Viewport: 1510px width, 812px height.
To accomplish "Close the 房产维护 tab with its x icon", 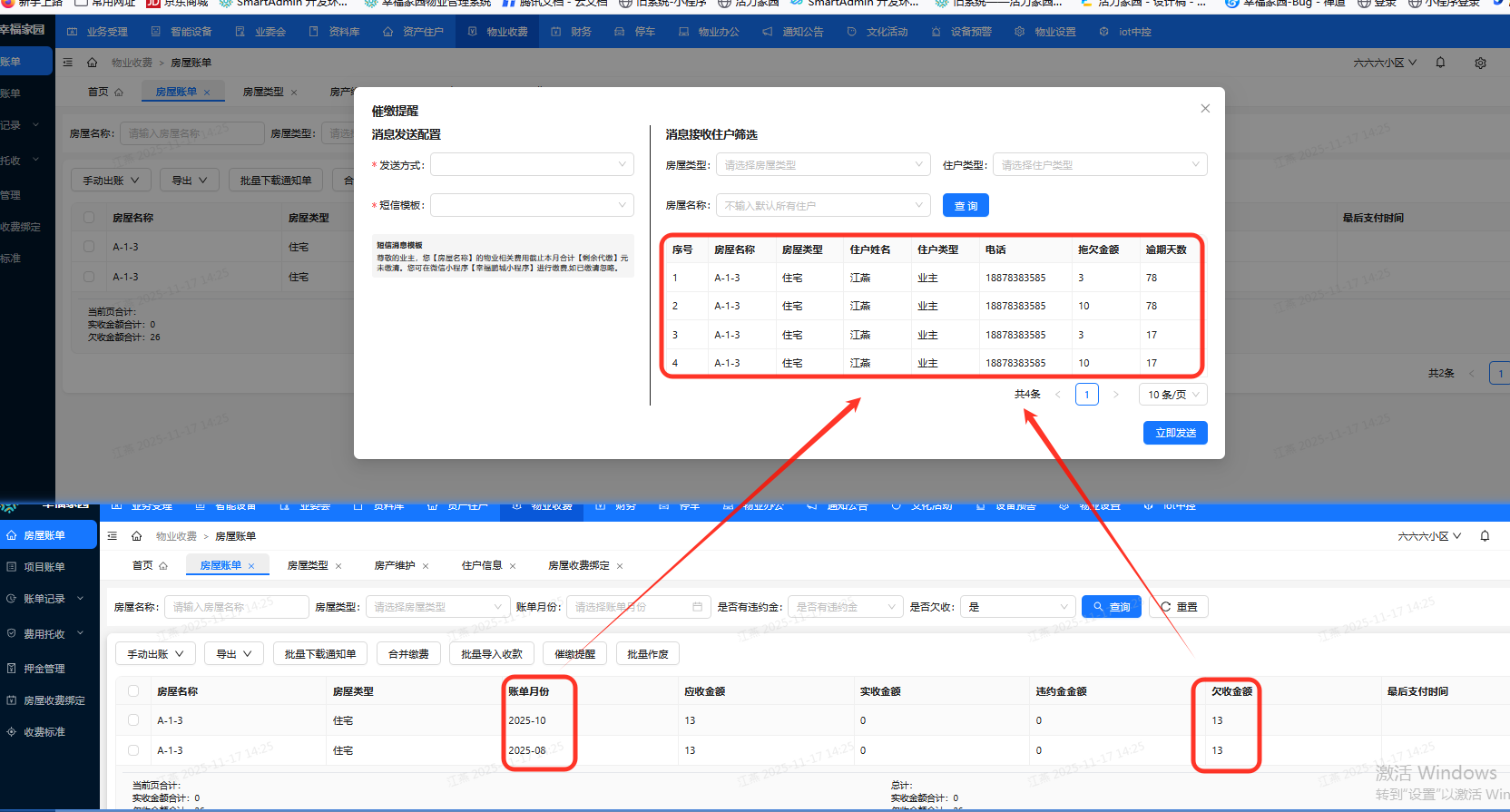I will pyautogui.click(x=426, y=566).
